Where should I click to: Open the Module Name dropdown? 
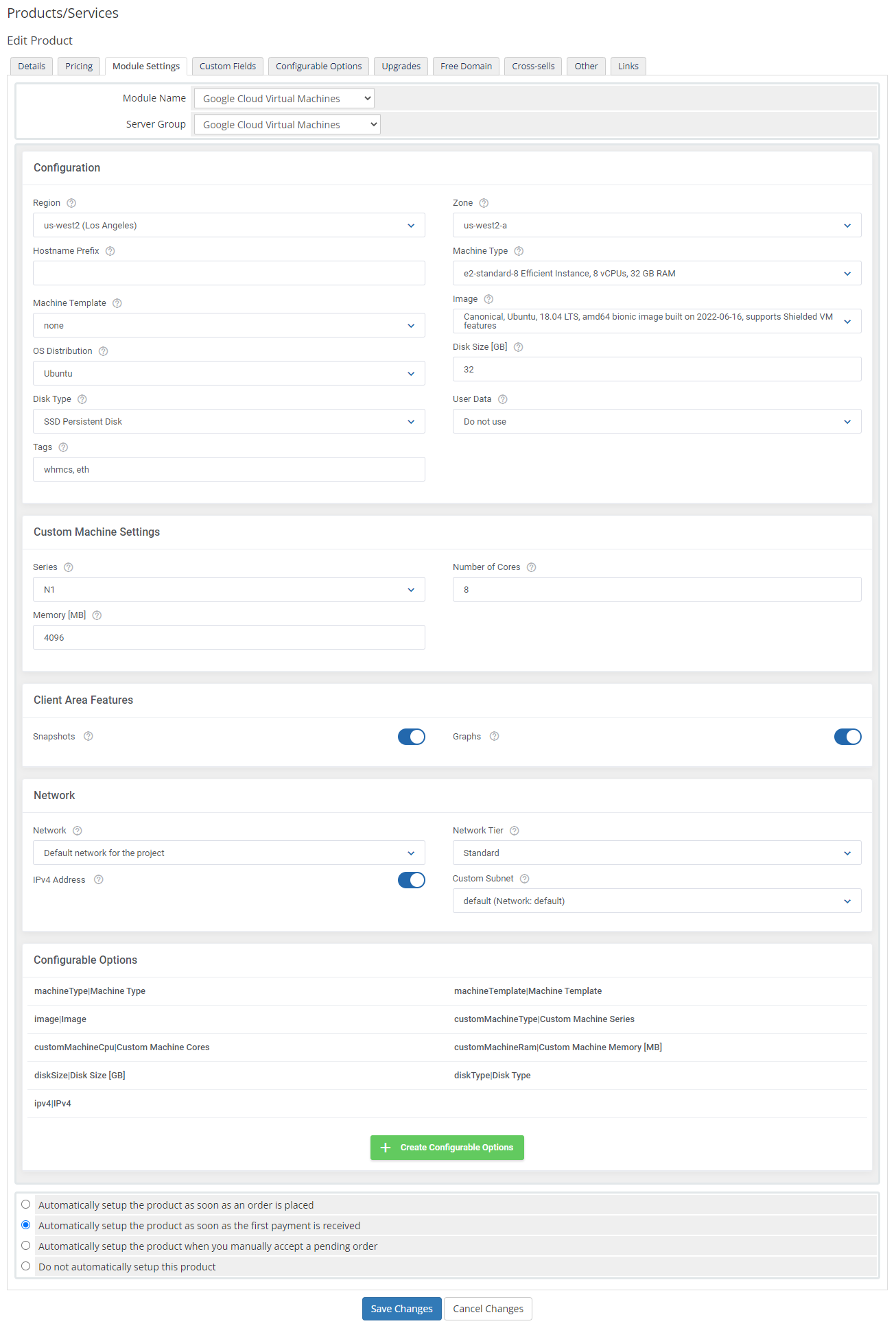point(284,98)
